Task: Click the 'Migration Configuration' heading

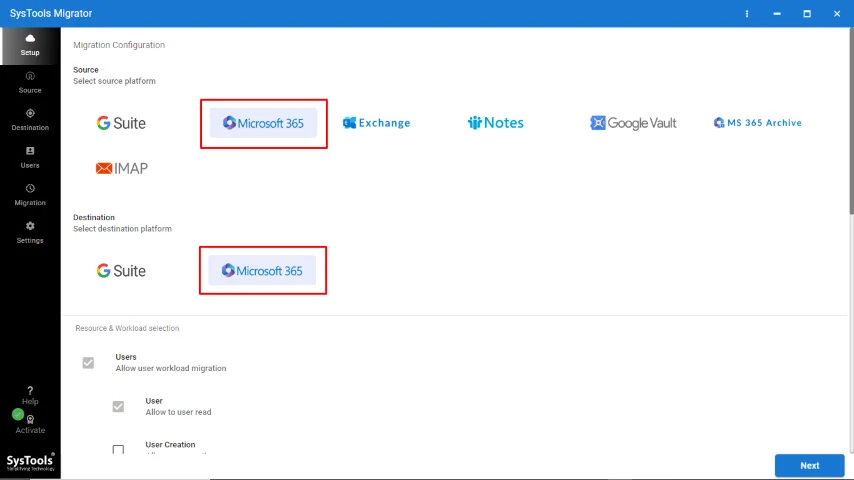Action: 119,45
